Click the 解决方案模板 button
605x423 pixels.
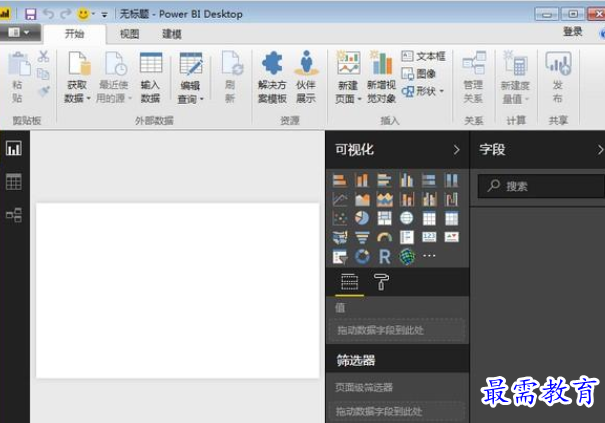click(272, 77)
